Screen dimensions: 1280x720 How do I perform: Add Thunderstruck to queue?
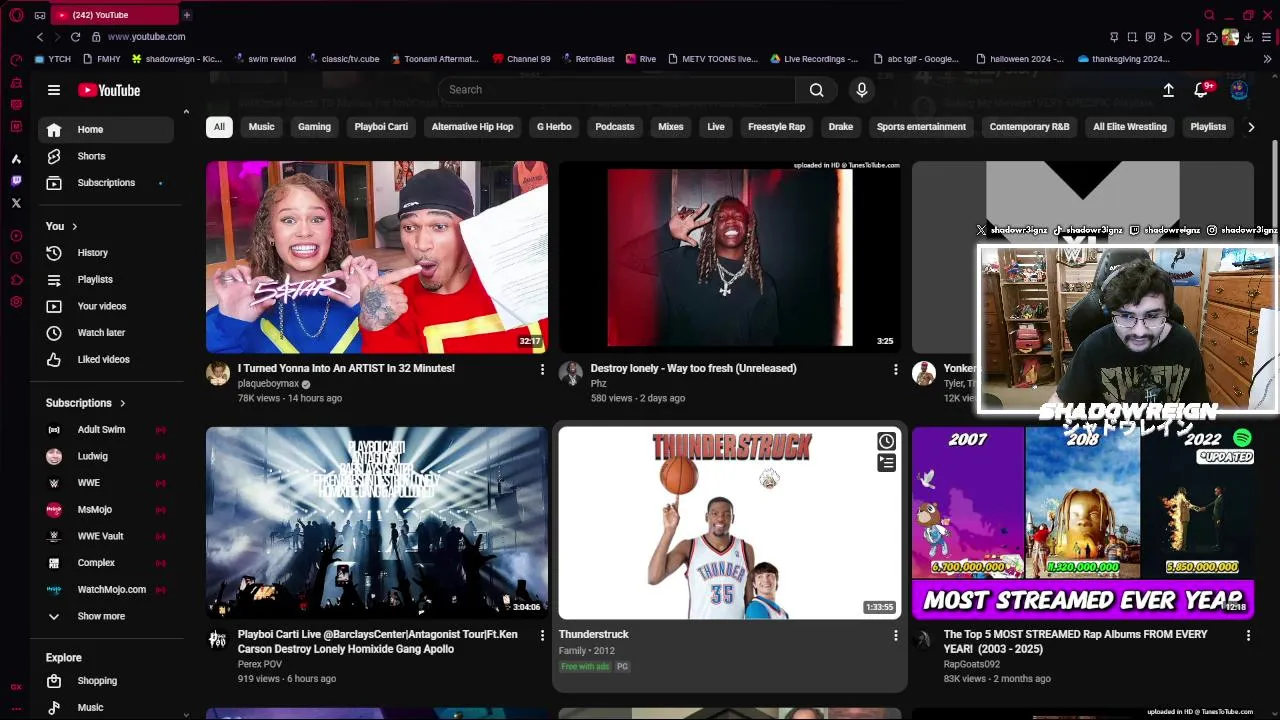(886, 463)
